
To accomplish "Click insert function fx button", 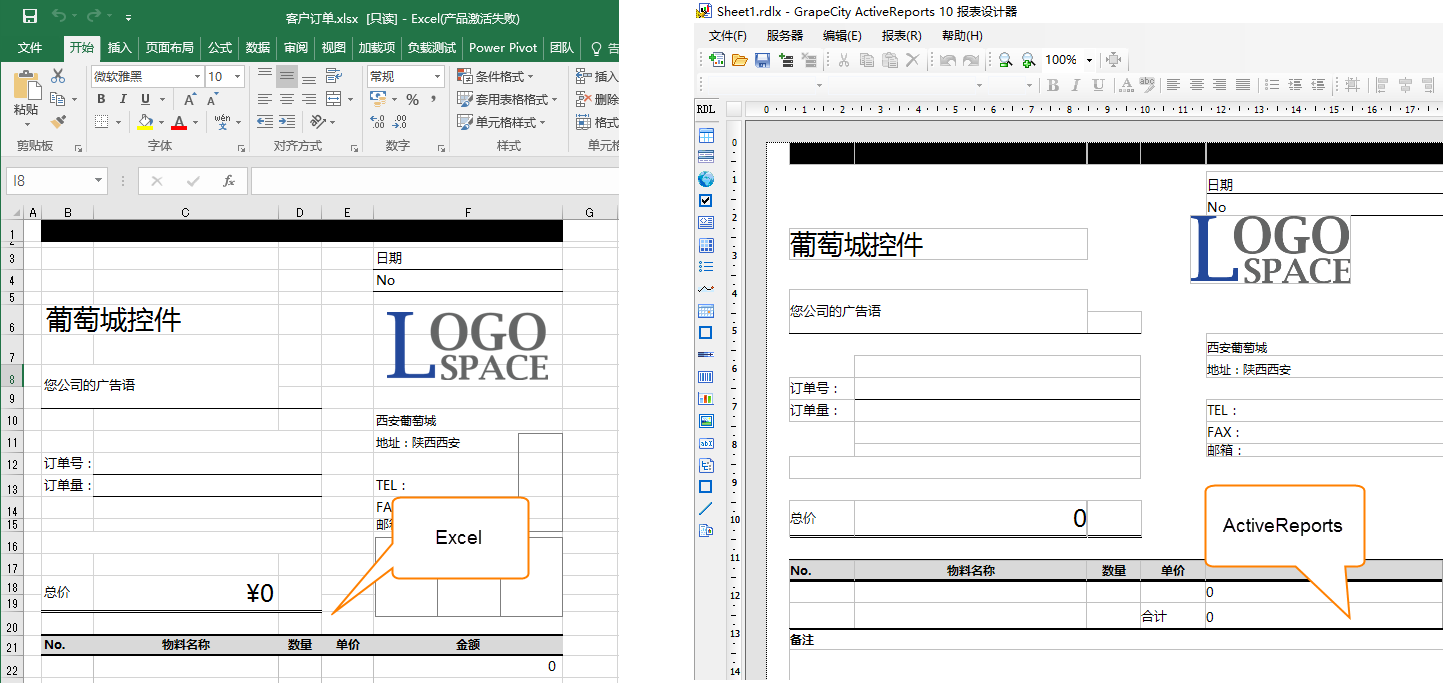I will coord(228,181).
